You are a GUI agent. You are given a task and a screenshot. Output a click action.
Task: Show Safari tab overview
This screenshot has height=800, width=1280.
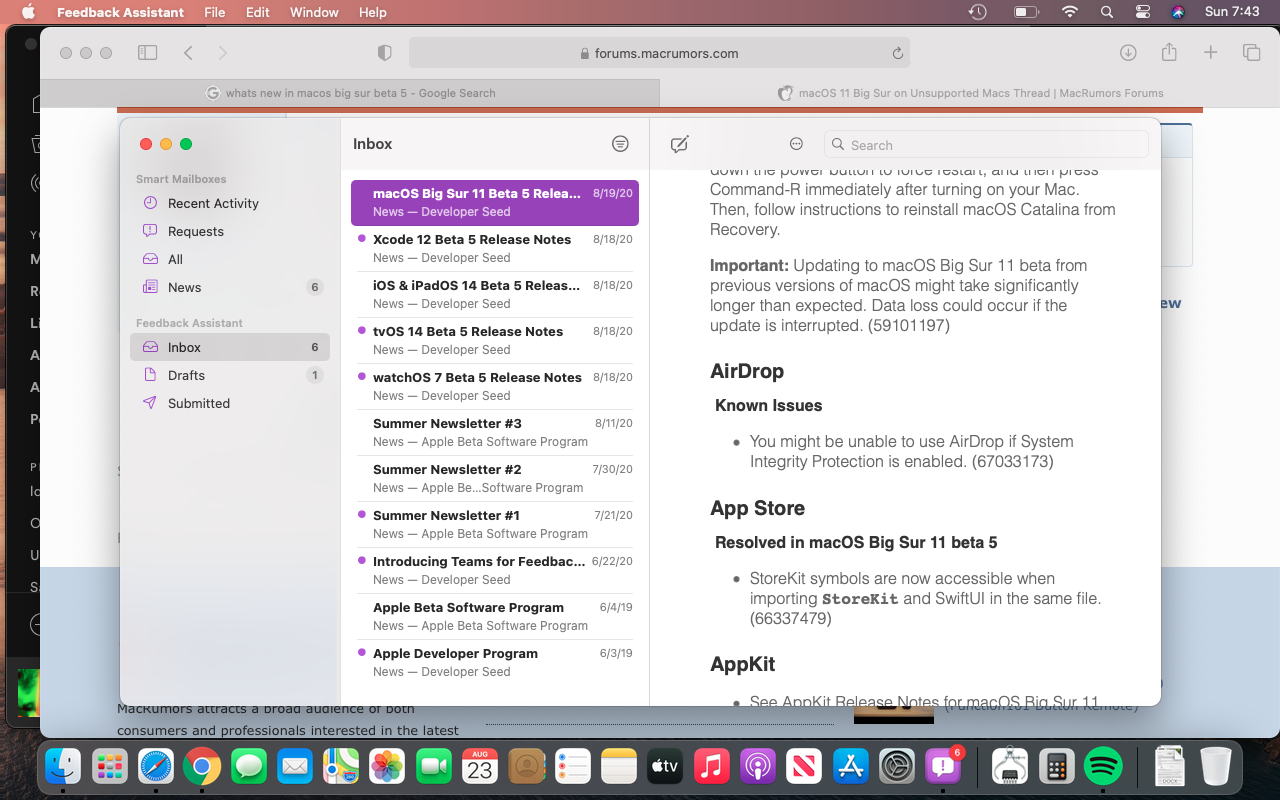(x=1251, y=52)
